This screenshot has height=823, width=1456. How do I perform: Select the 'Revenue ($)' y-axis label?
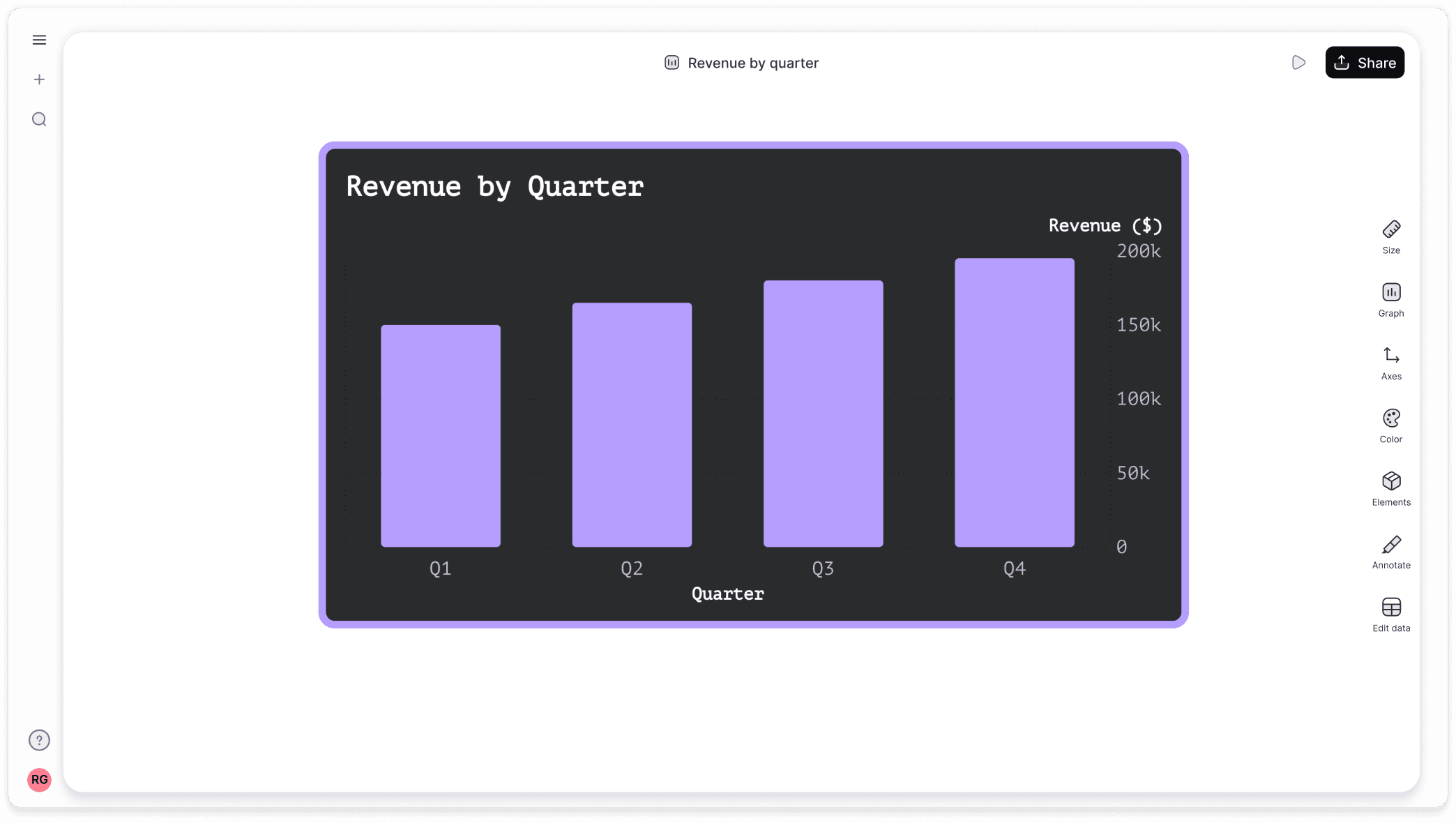[1105, 226]
